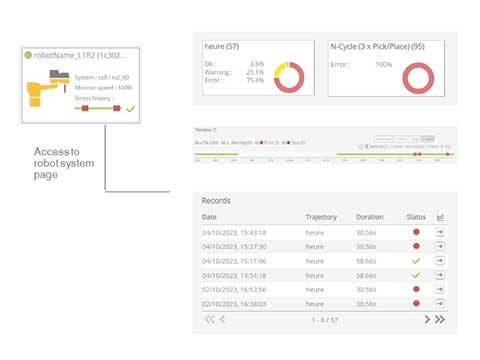Click last red event marker on timeline
480x360 pixels.
(x=448, y=154)
